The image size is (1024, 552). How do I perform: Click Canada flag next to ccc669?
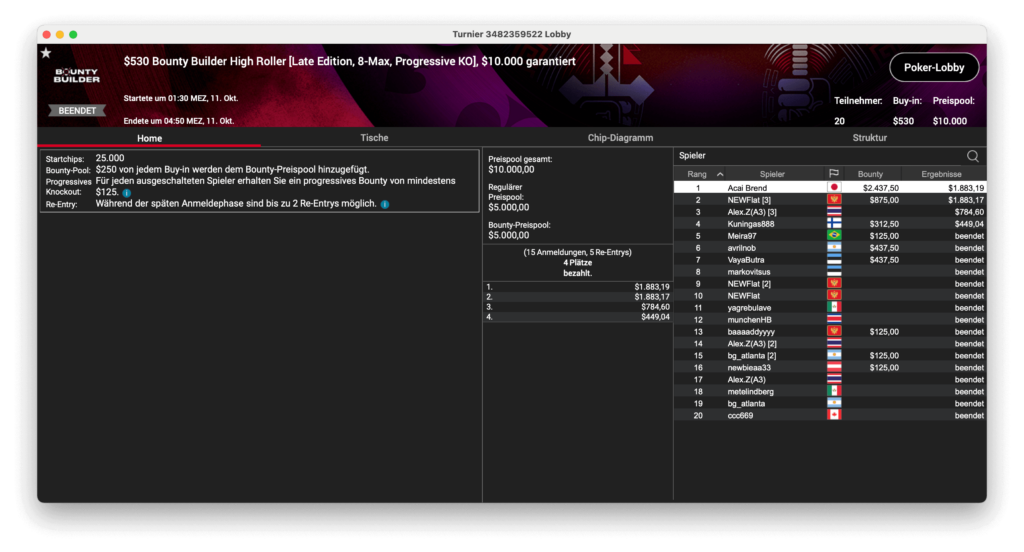tap(833, 415)
